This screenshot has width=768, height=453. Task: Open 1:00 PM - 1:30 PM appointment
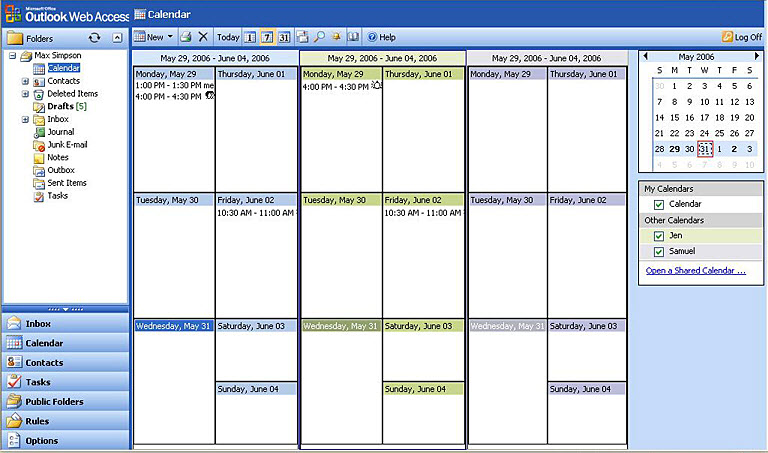[x=174, y=85]
